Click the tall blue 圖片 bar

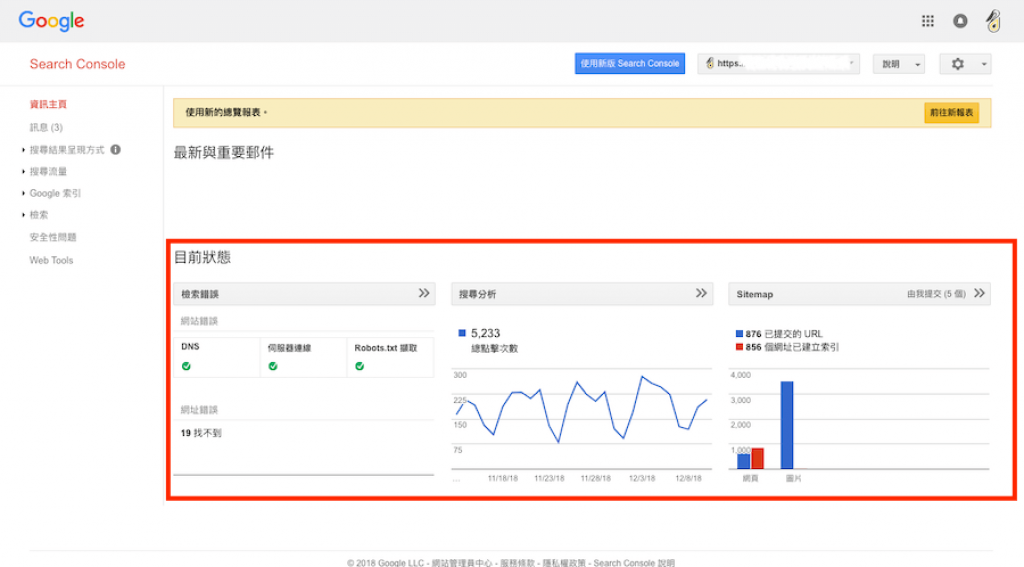(x=787, y=425)
